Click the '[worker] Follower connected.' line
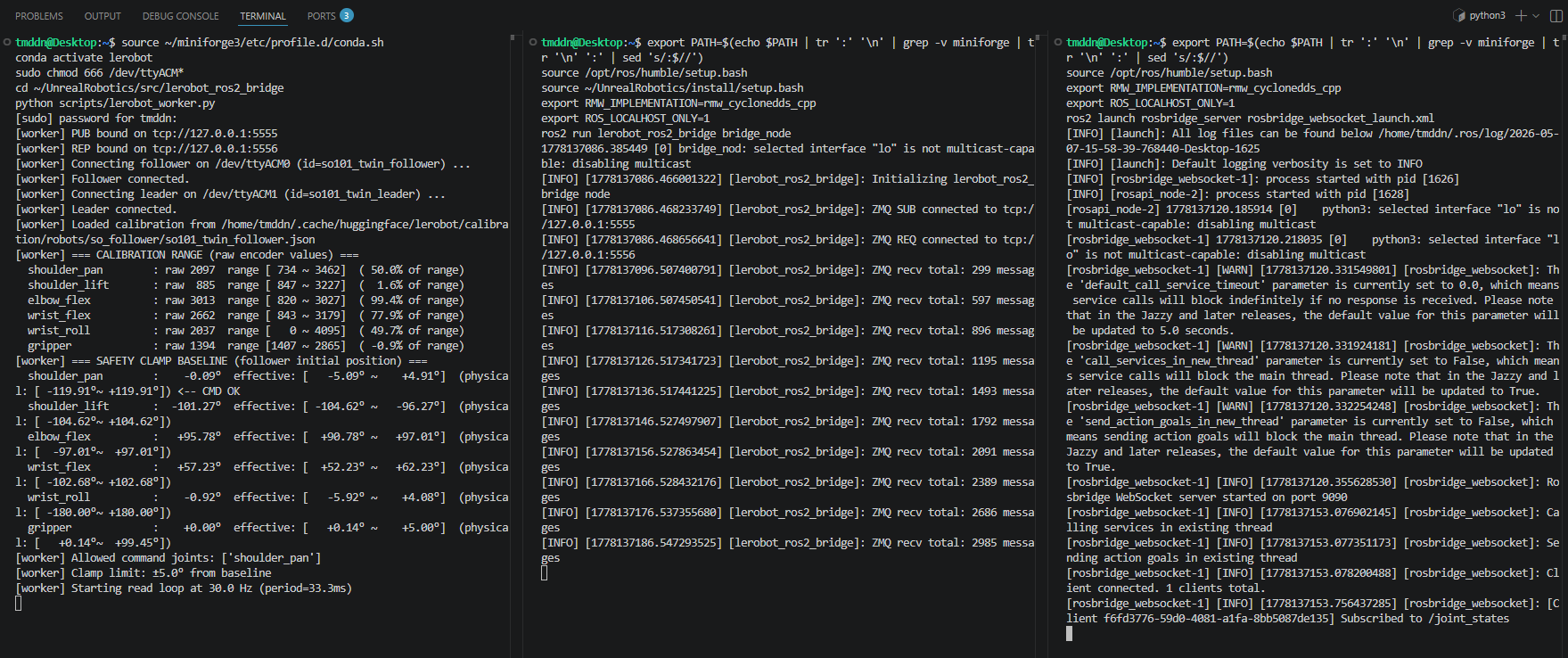This screenshot has width=1568, height=658. click(103, 178)
